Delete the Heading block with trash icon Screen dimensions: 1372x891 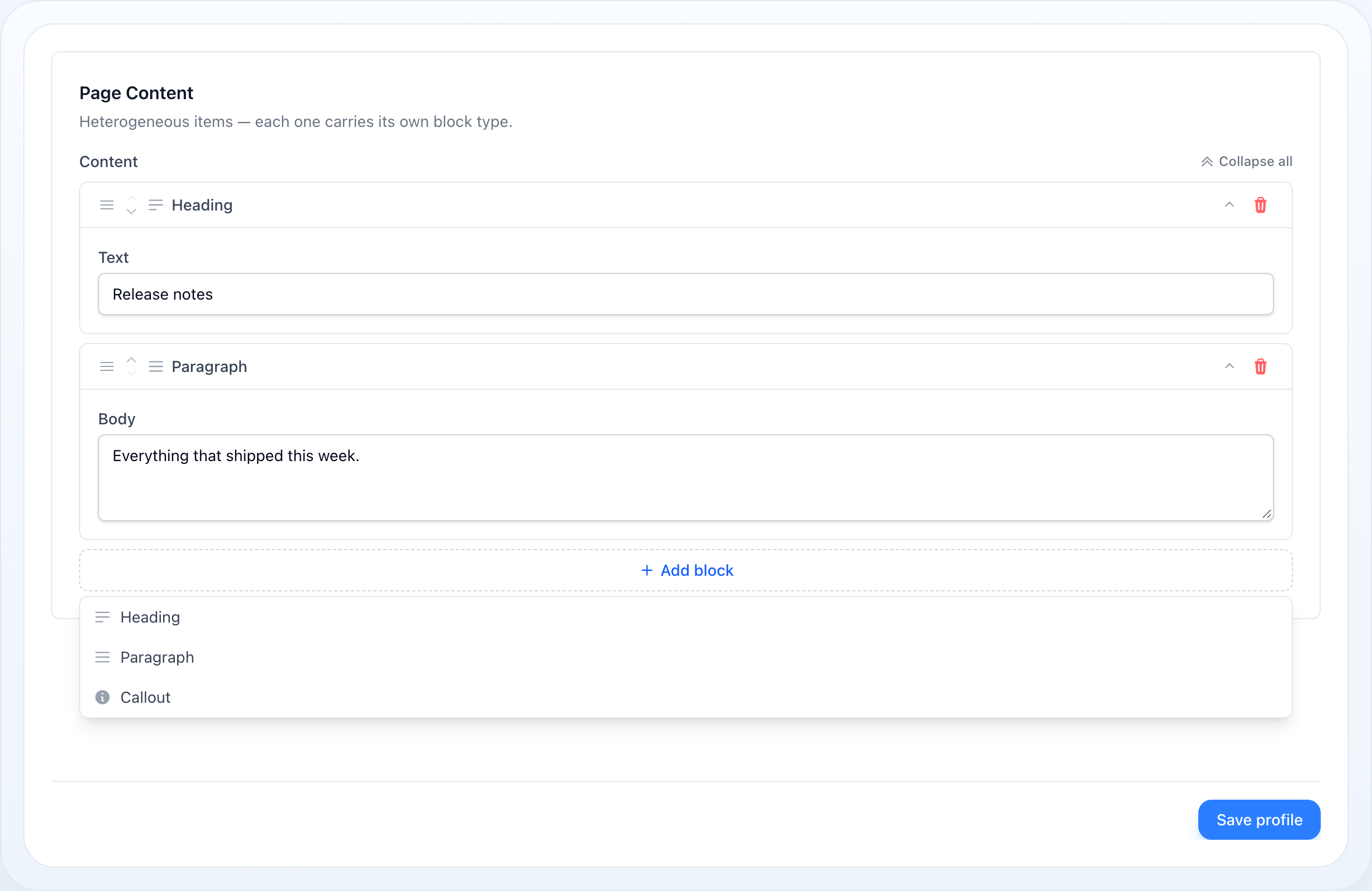(1260, 205)
